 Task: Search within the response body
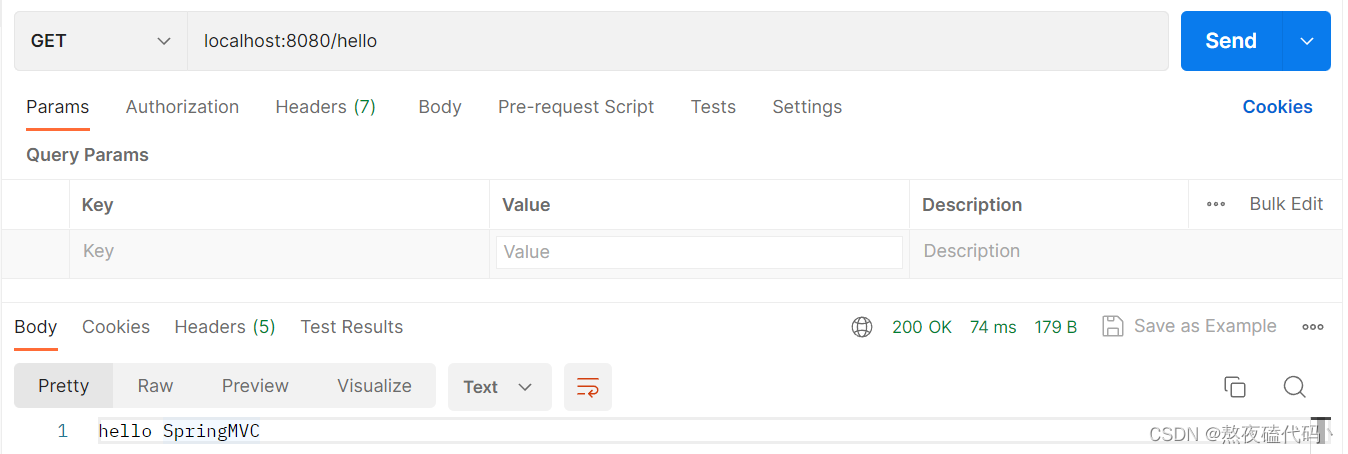coord(1295,387)
